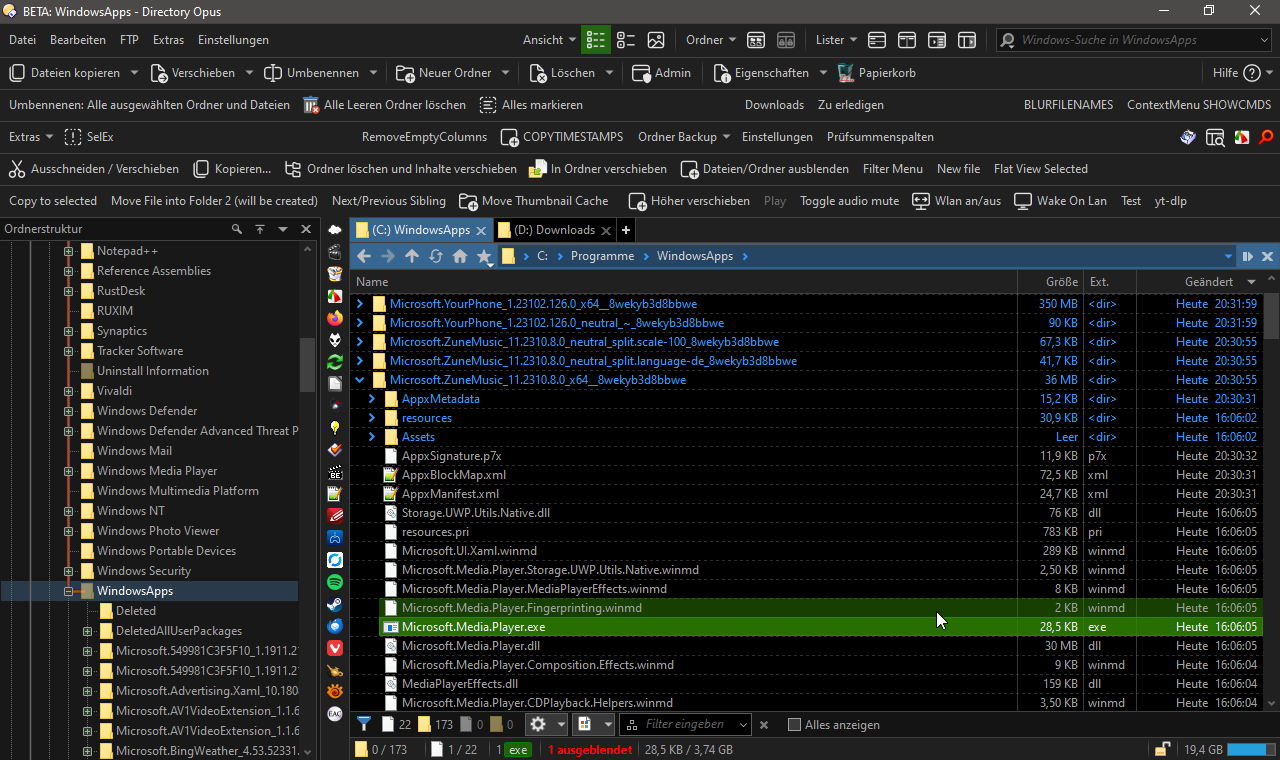Go up one folder with up arrow
The image size is (1280, 760).
(x=412, y=256)
